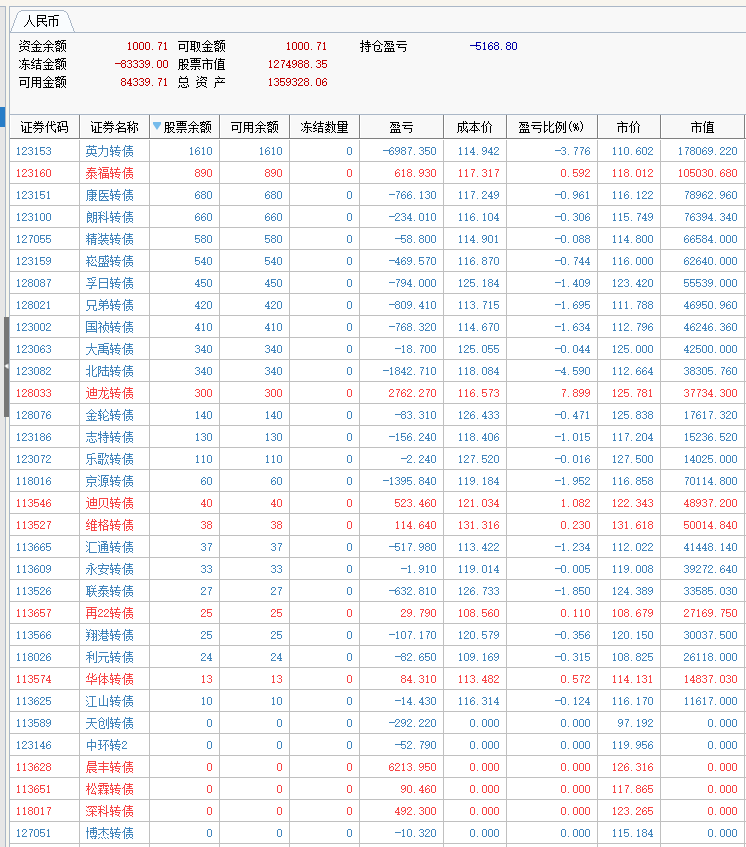Click the 成本价 column header
This screenshot has height=847, width=746.
[475, 127]
